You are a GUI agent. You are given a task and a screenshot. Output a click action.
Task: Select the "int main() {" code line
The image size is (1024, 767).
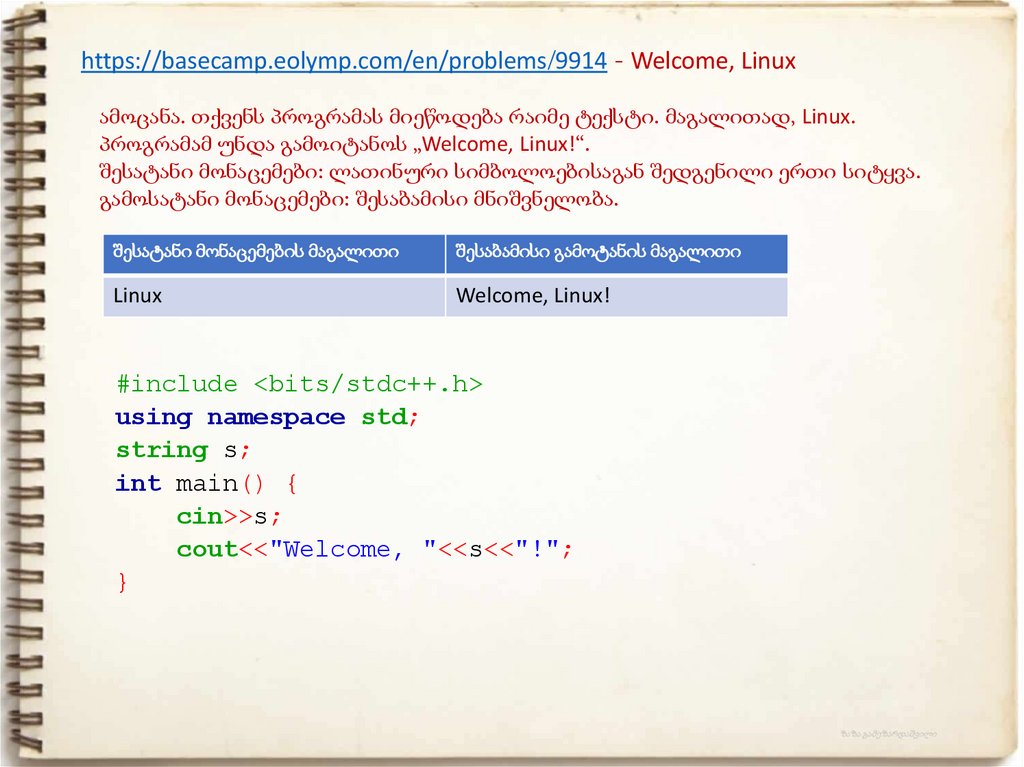pos(206,483)
